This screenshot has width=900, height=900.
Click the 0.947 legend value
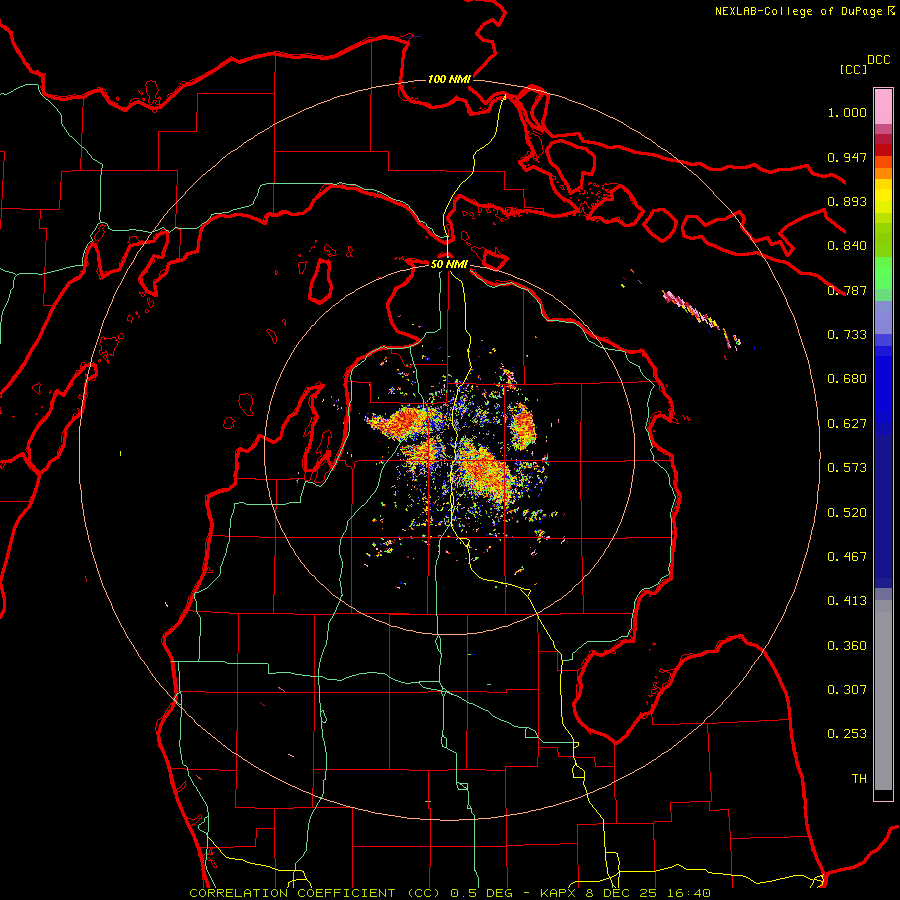(847, 157)
